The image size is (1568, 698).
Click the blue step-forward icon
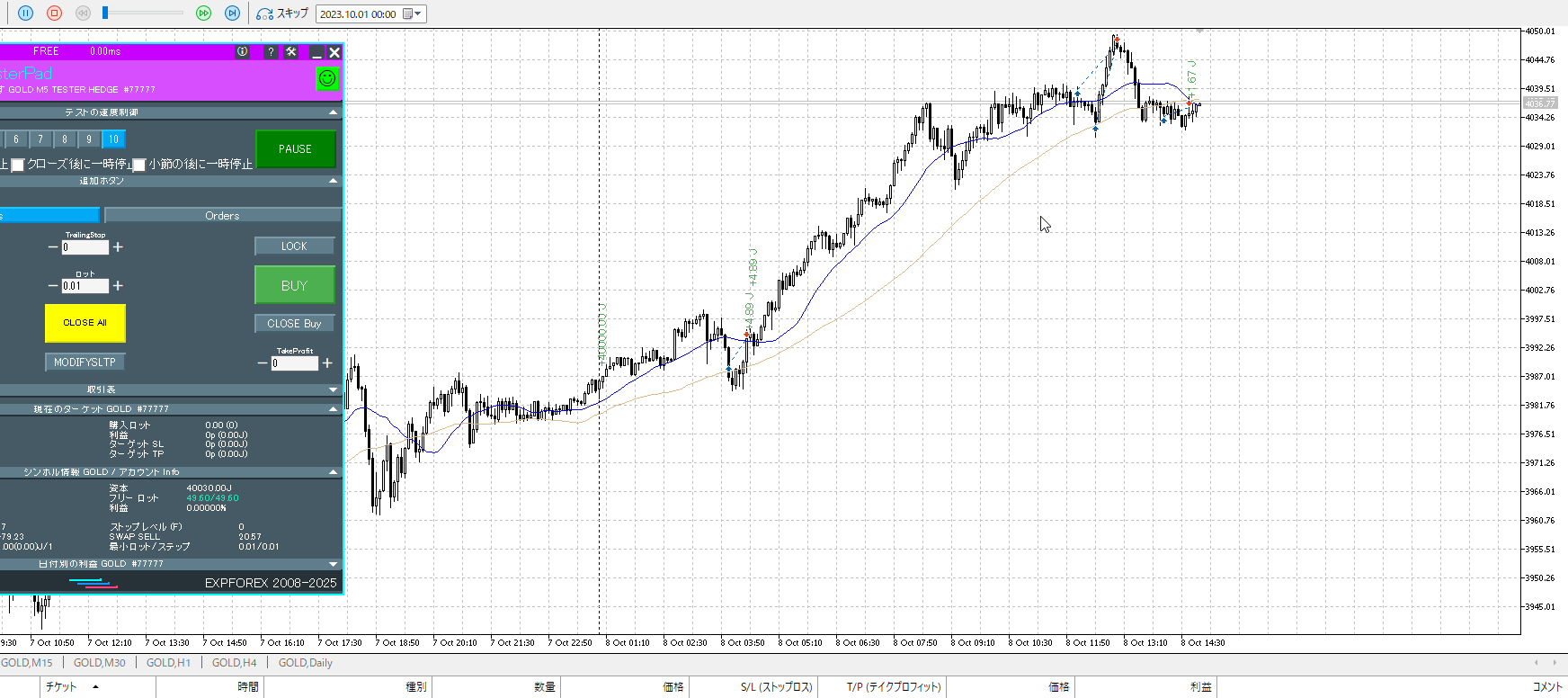coord(232,13)
